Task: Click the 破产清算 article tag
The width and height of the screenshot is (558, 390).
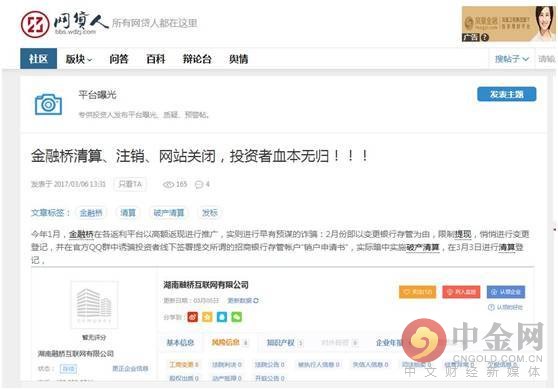Action: tap(169, 213)
